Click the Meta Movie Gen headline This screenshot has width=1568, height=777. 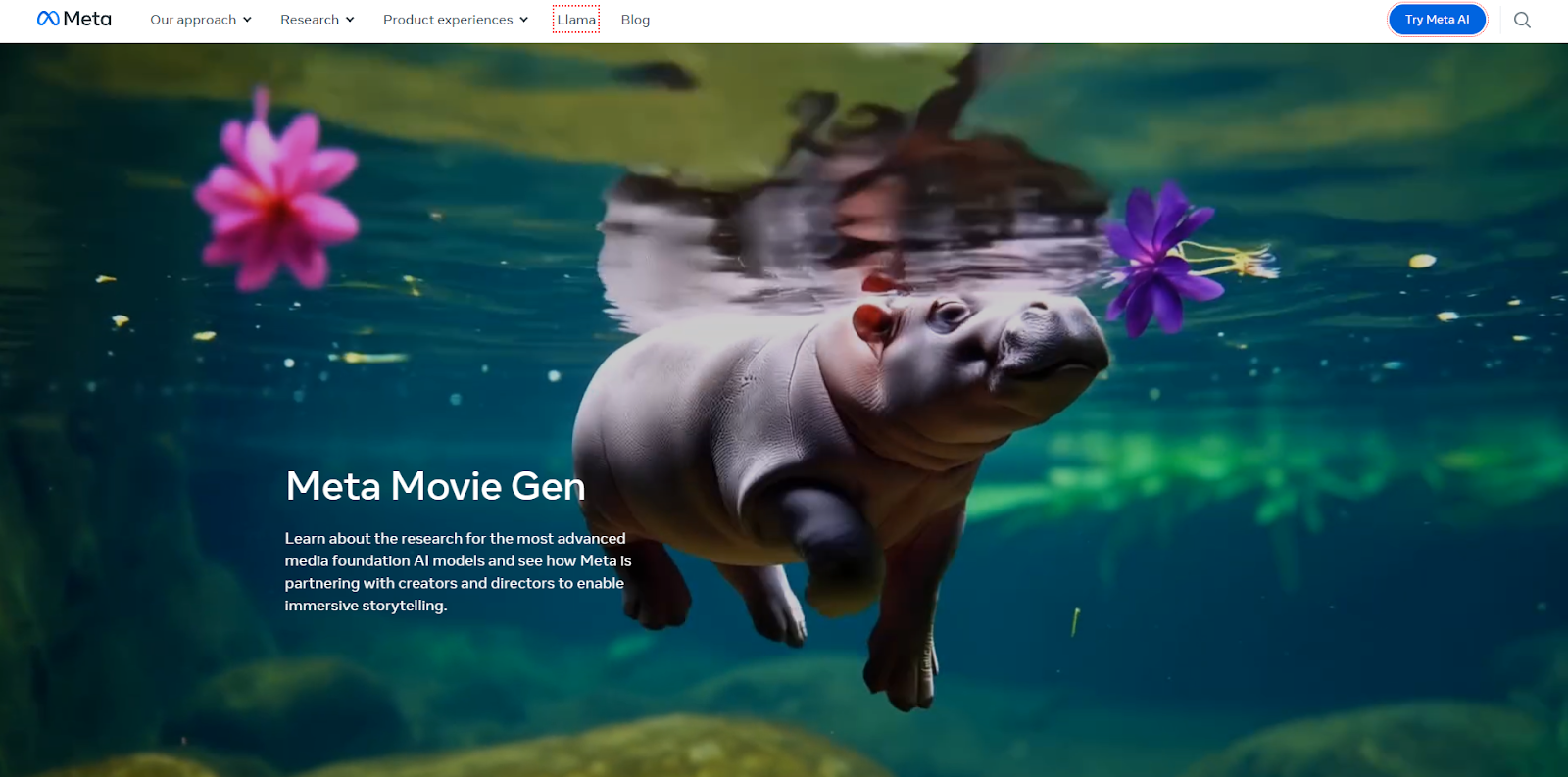click(435, 486)
